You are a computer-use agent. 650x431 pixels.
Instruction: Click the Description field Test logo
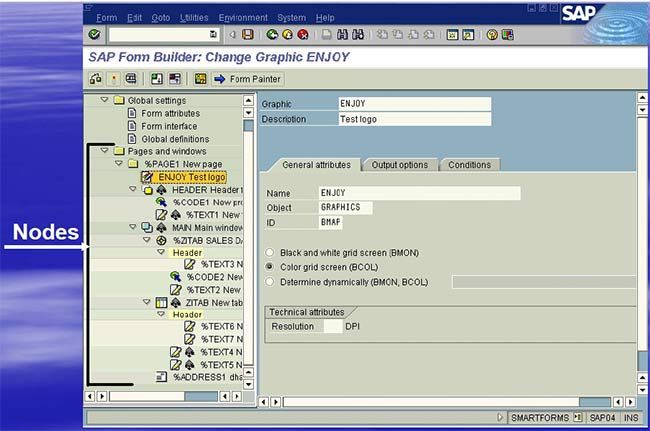click(415, 119)
